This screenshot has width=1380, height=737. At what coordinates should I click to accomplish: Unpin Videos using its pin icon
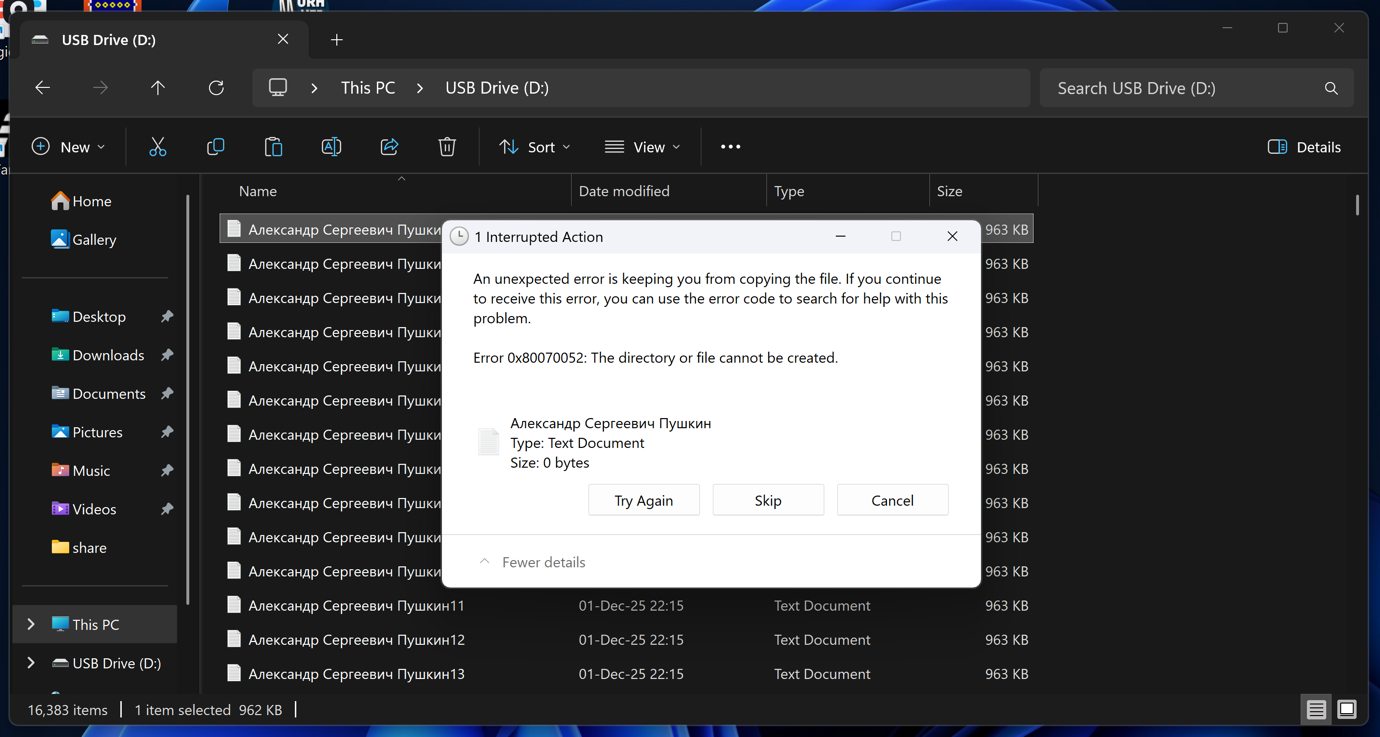167,509
